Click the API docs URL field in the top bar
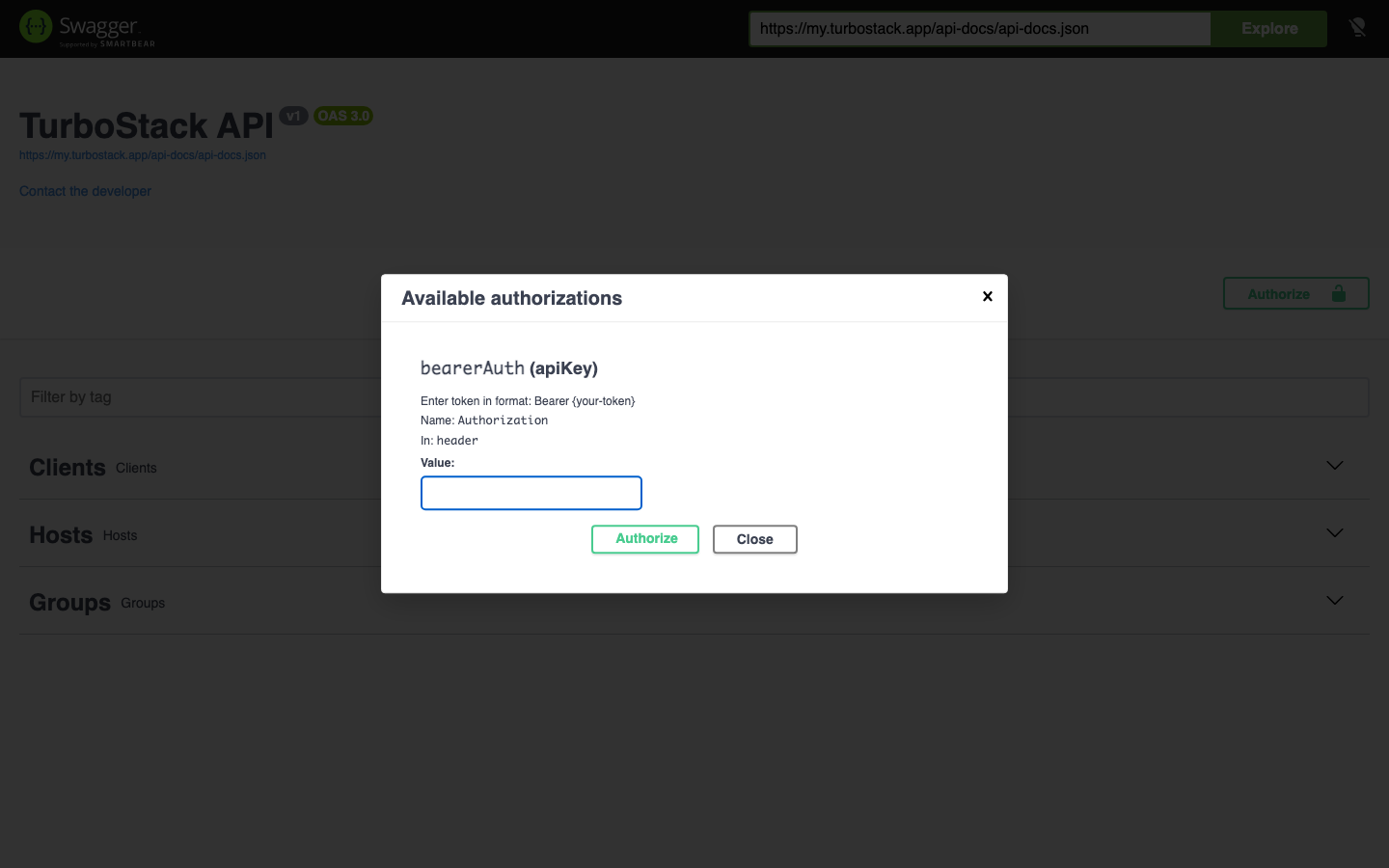Image resolution: width=1389 pixels, height=868 pixels. (980, 29)
